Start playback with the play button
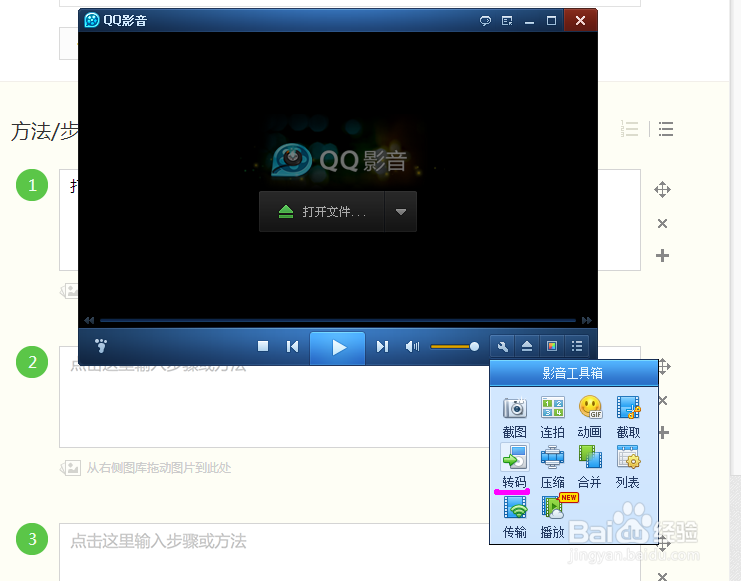Viewport: 741px width, 581px height. [x=337, y=347]
